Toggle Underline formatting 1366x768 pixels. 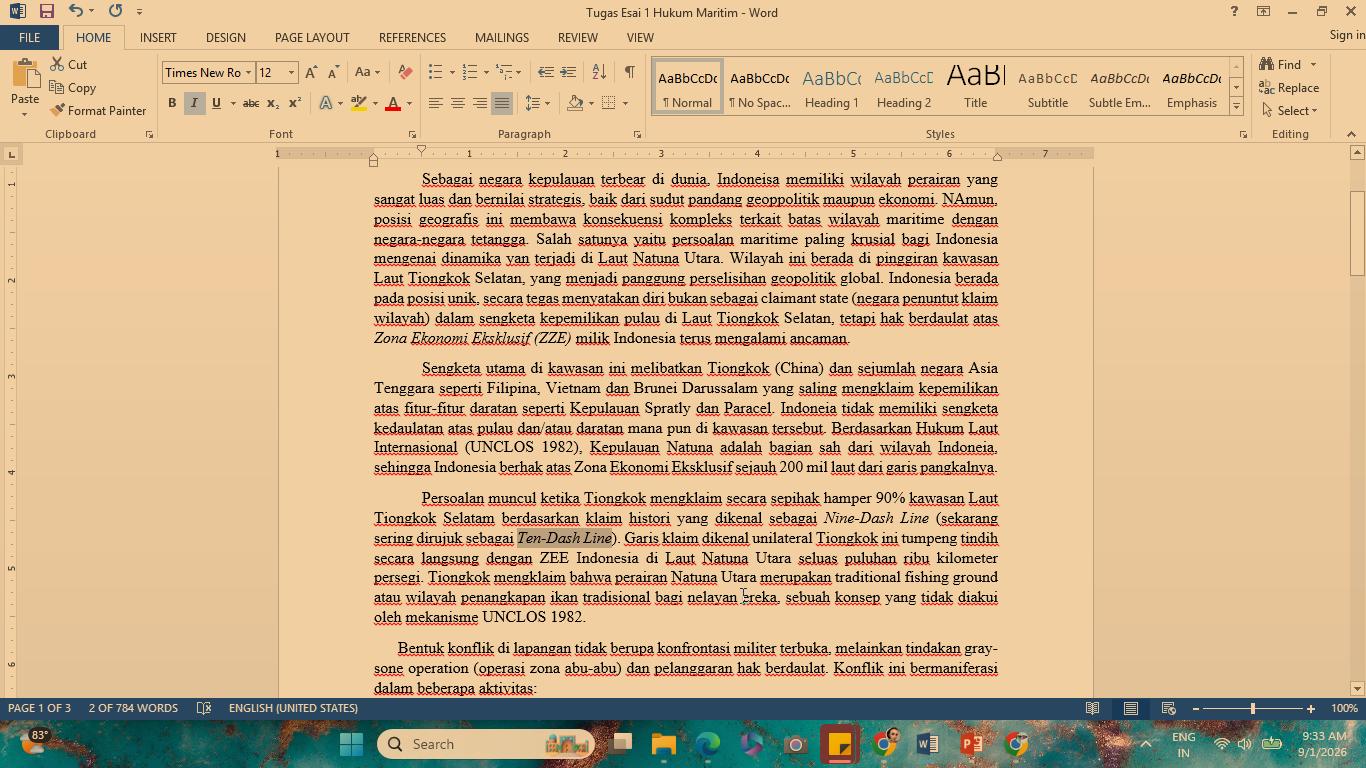pos(216,103)
